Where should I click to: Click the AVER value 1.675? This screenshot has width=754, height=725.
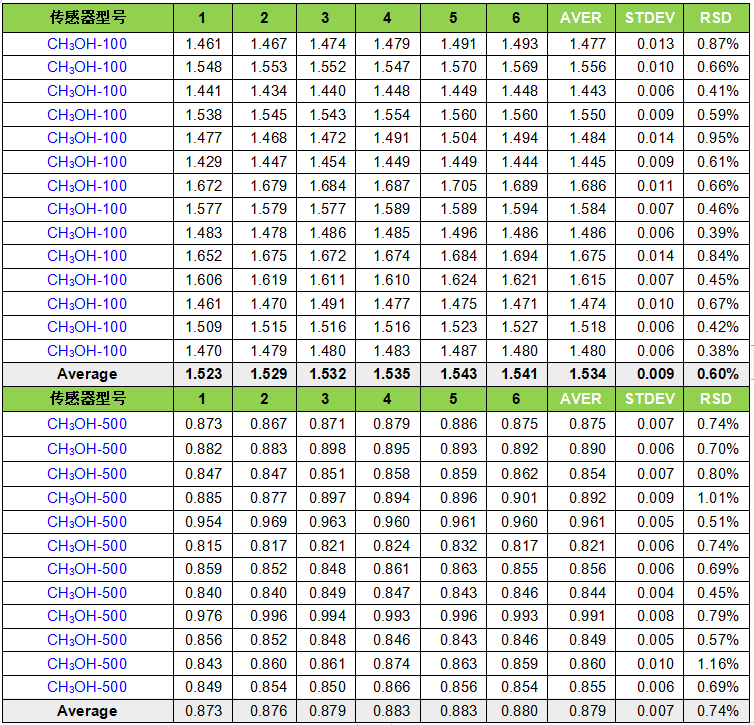pyautogui.click(x=580, y=257)
